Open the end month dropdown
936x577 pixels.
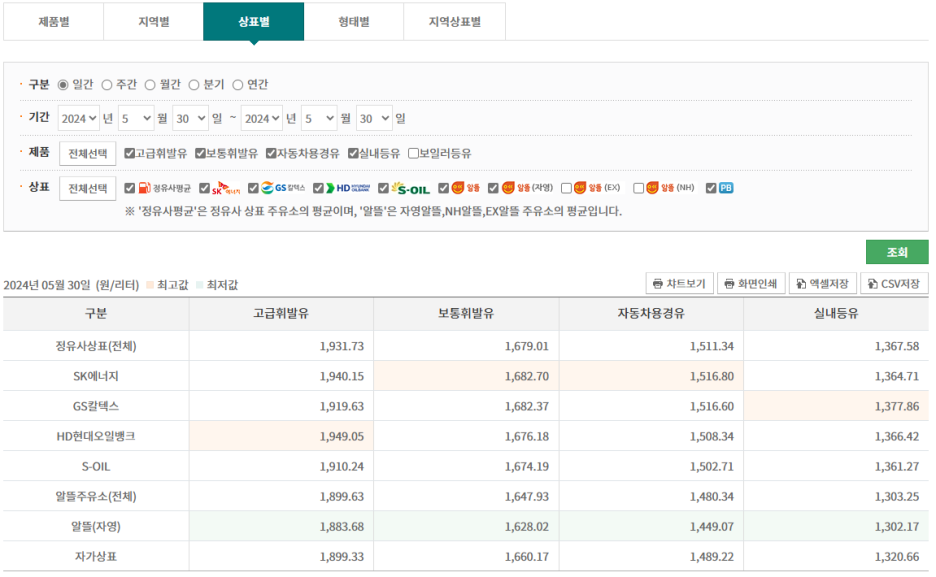coord(319,118)
